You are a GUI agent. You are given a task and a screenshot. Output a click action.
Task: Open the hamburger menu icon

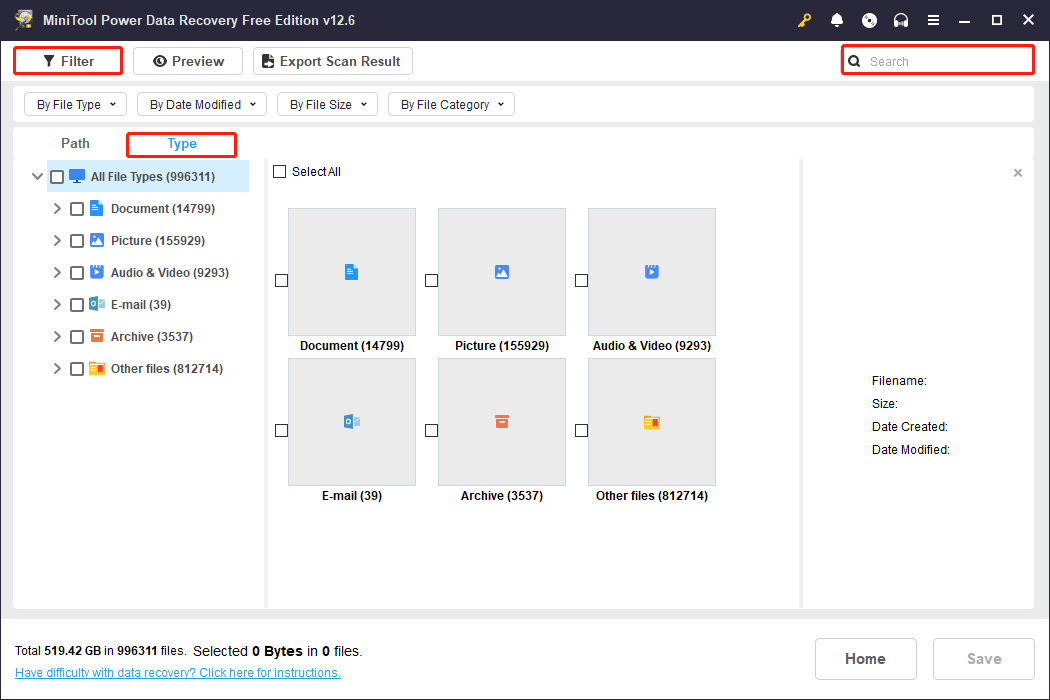[933, 20]
